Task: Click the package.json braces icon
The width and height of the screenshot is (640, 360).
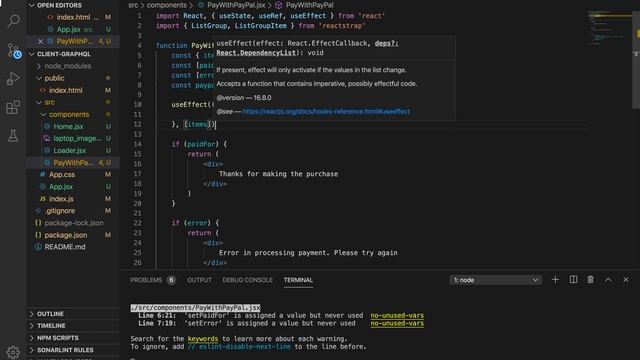Action: point(38,235)
